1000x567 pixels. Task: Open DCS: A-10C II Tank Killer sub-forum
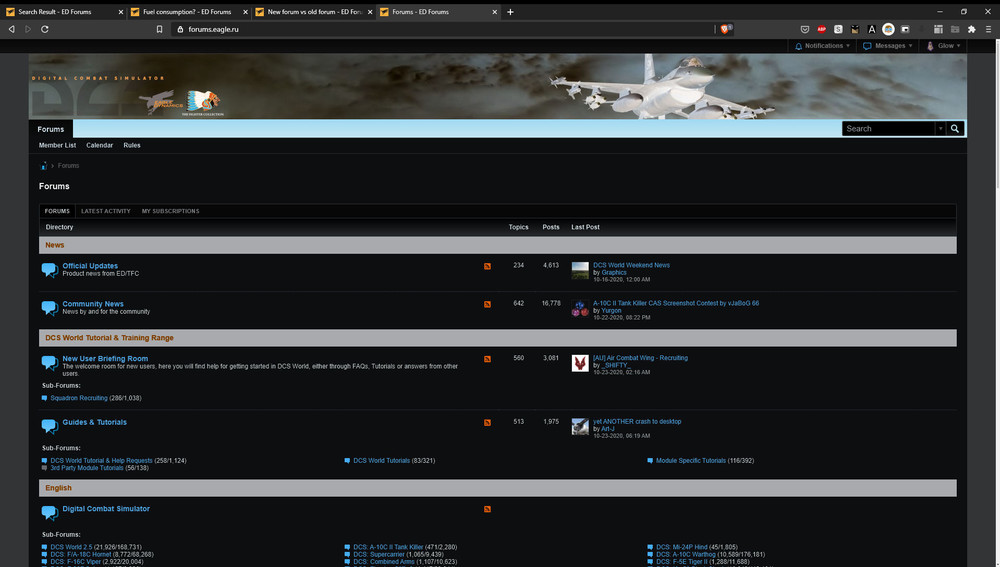[388, 547]
